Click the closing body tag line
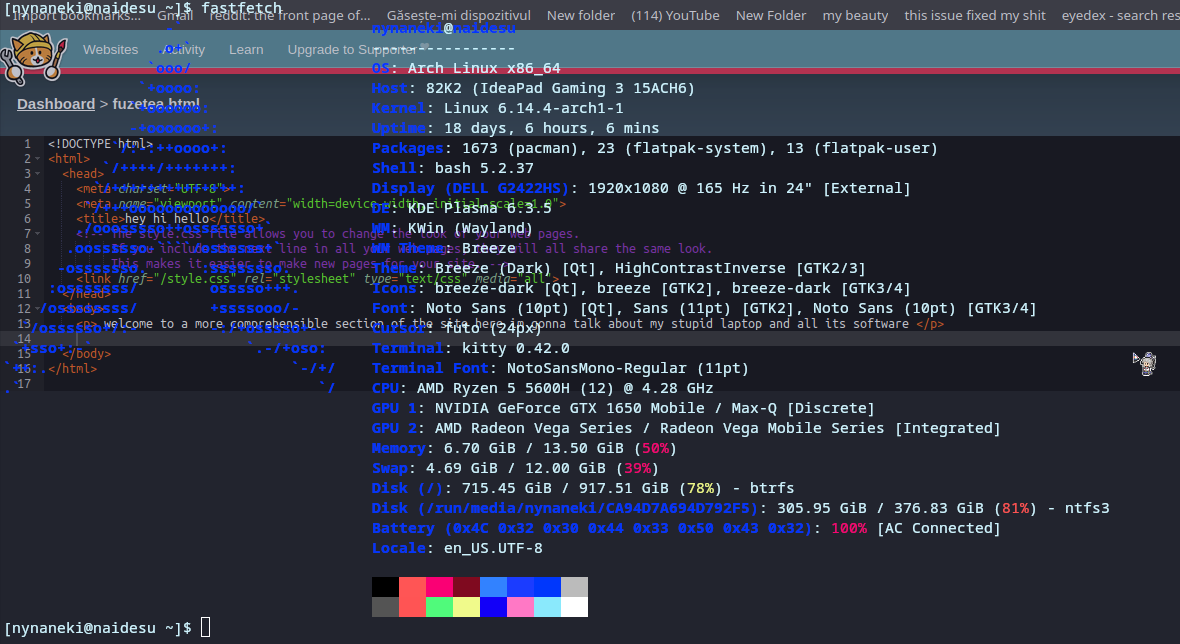The width and height of the screenshot is (1180, 644). 87,354
